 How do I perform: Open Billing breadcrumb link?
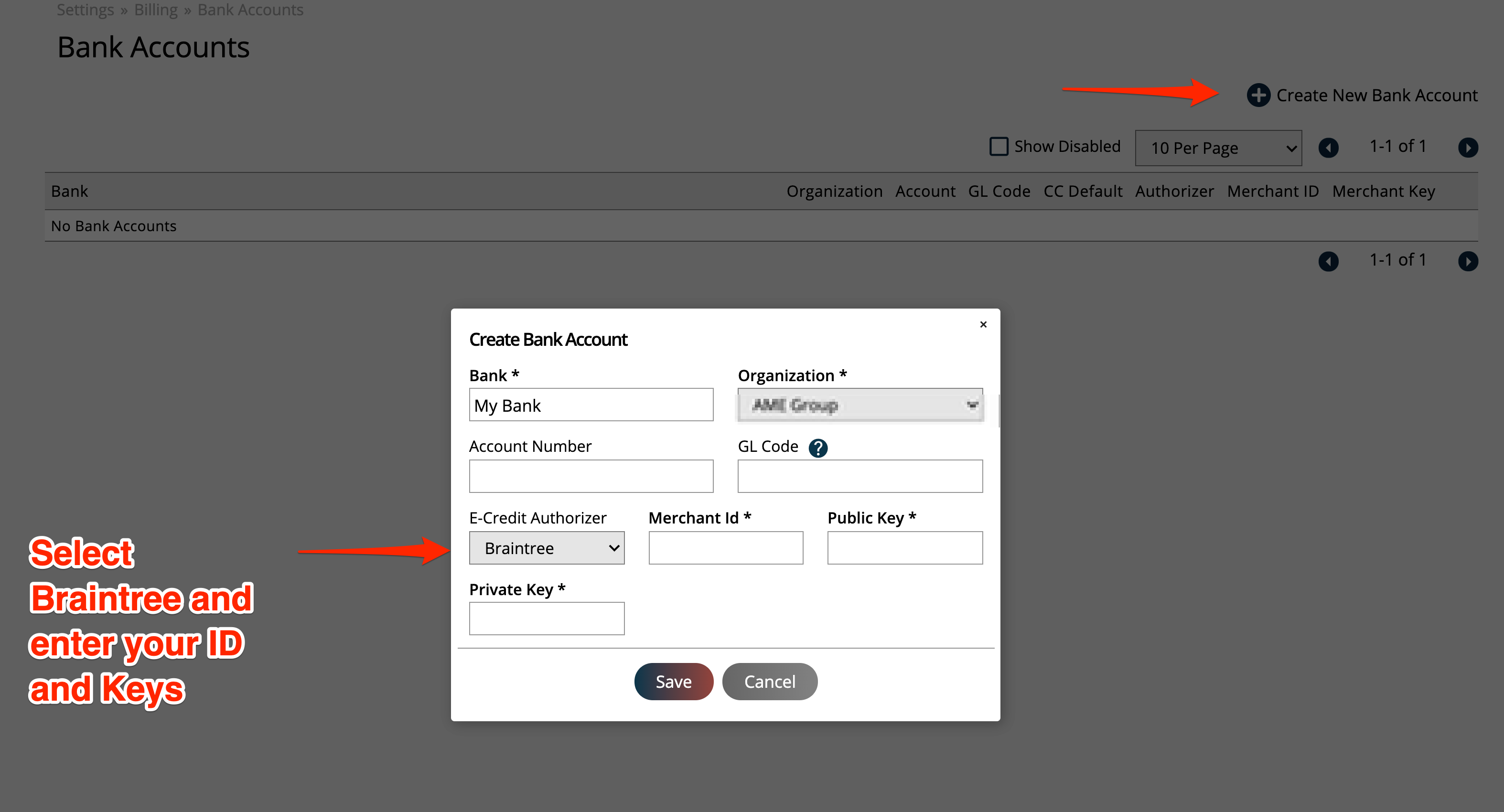point(155,10)
